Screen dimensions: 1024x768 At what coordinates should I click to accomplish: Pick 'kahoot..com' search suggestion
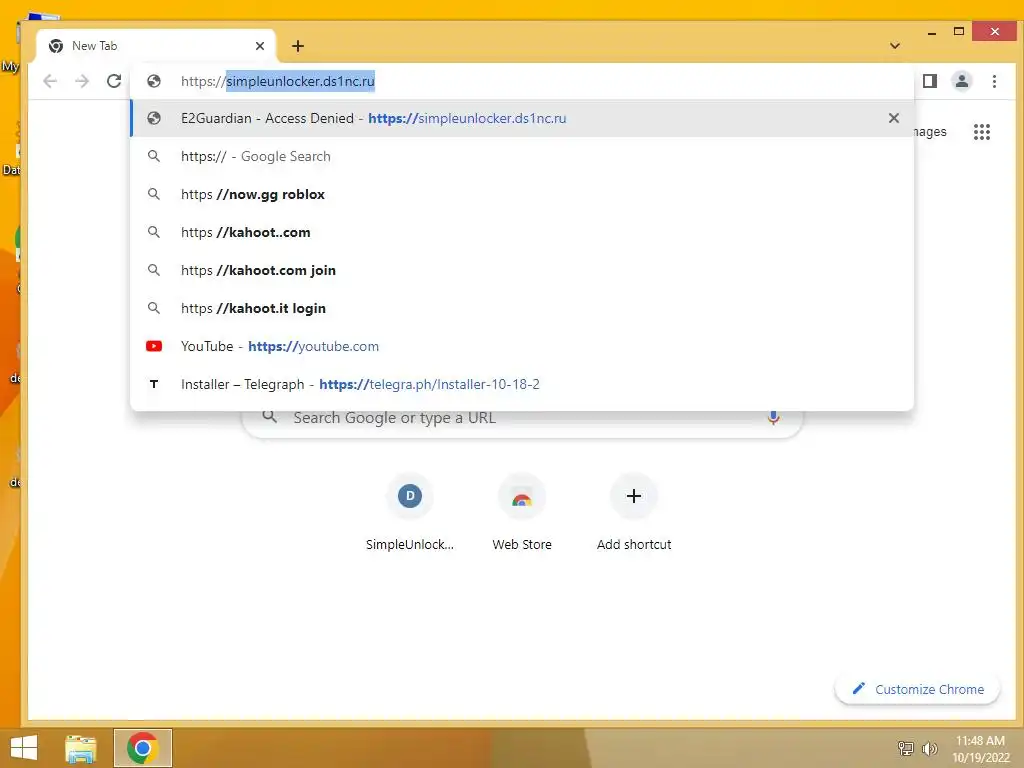click(522, 232)
